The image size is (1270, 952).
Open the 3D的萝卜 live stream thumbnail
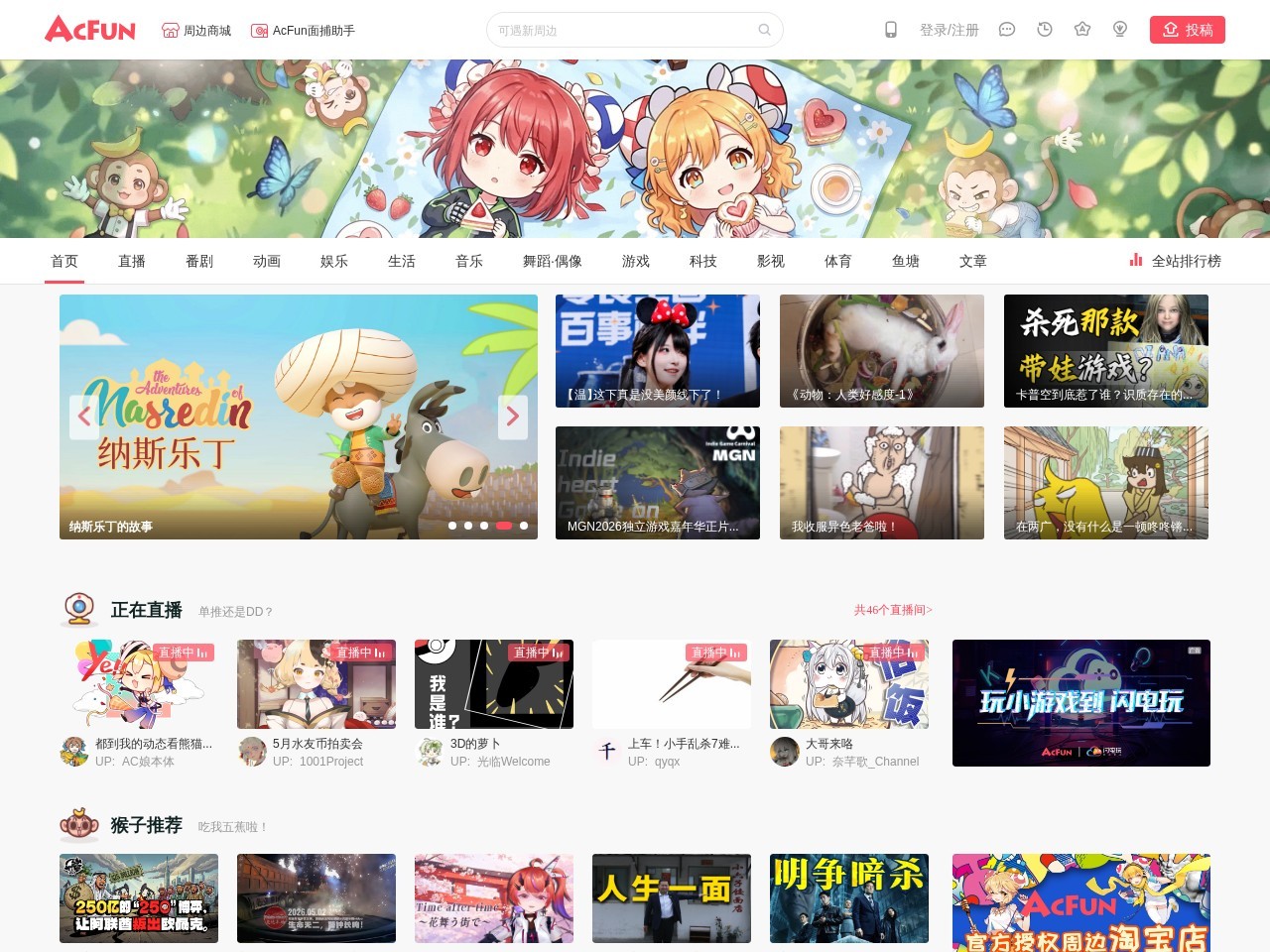(x=494, y=684)
